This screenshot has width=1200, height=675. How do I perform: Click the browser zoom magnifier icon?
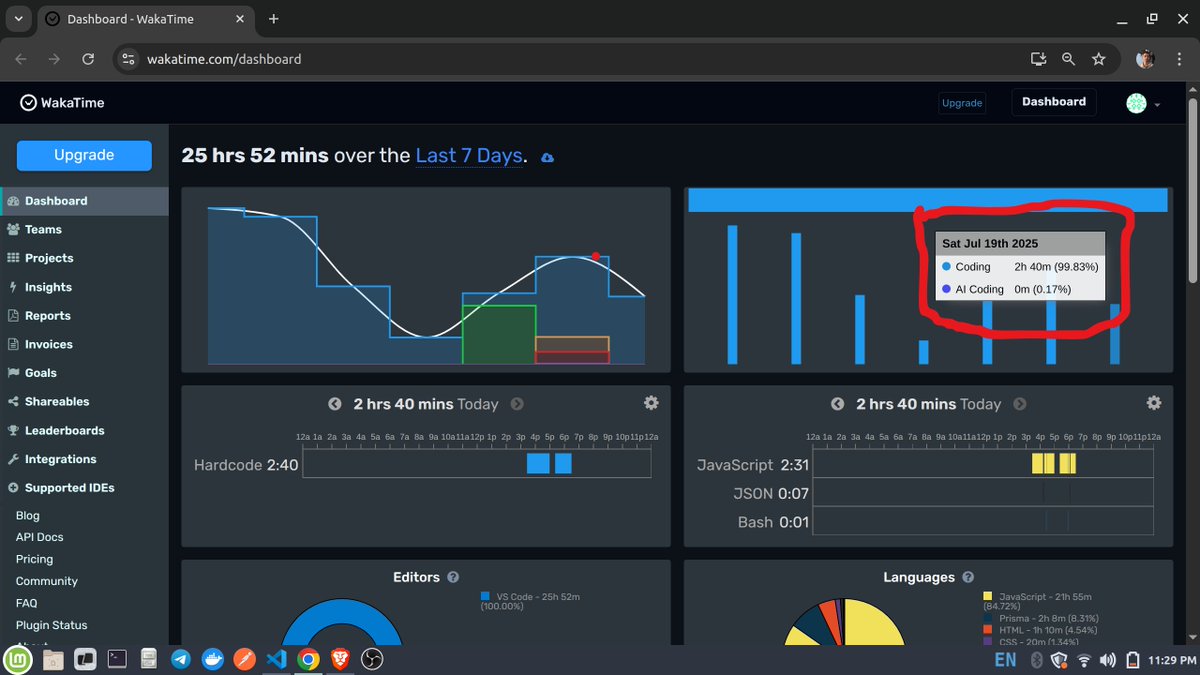[x=1069, y=59]
